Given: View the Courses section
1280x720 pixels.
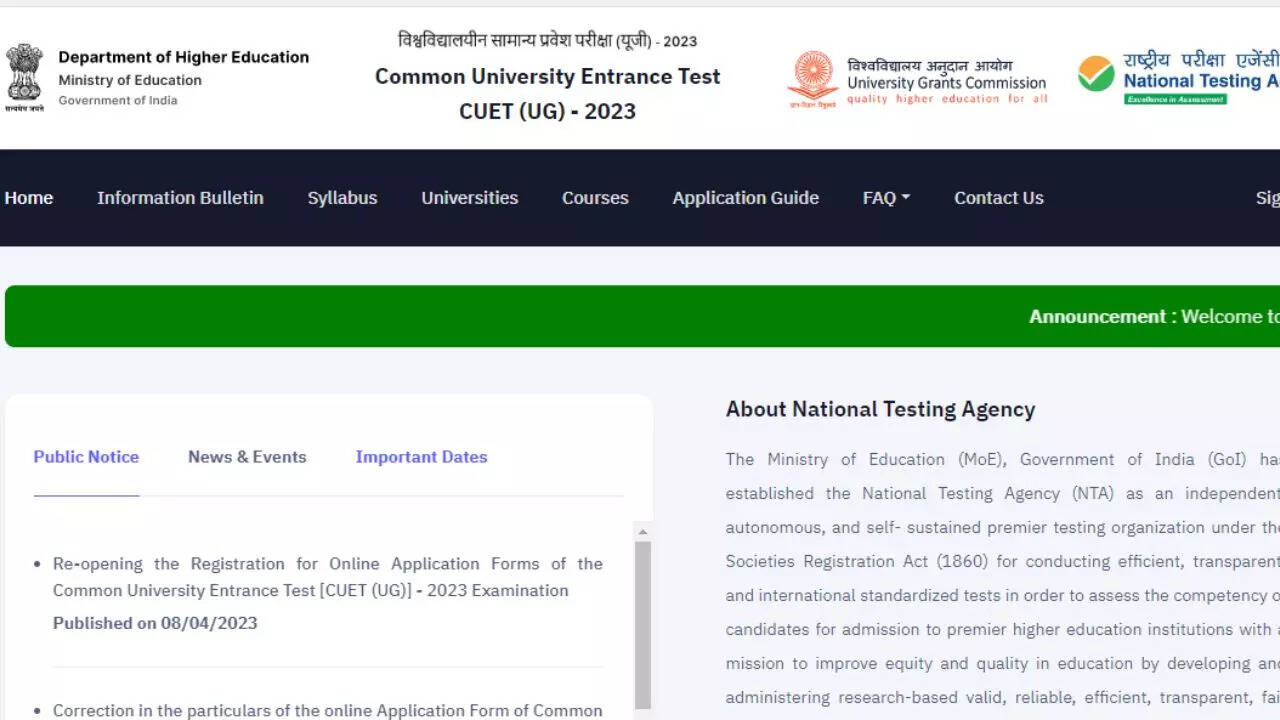Looking at the screenshot, I should [x=595, y=198].
